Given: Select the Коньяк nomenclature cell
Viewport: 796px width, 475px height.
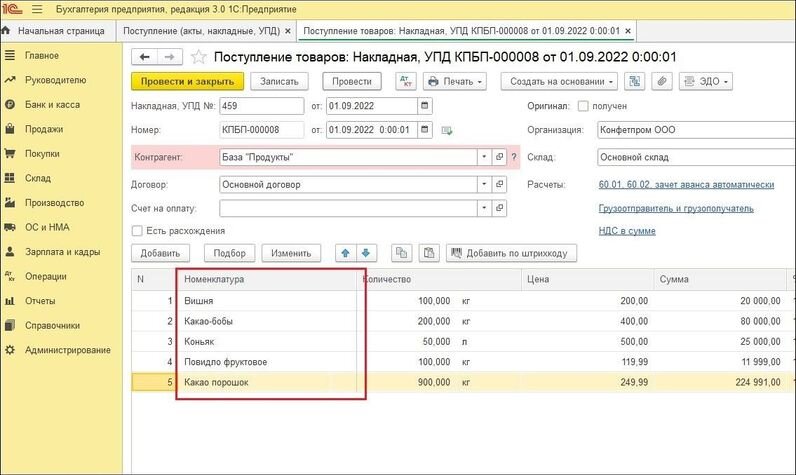Looking at the screenshot, I should click(x=269, y=341).
